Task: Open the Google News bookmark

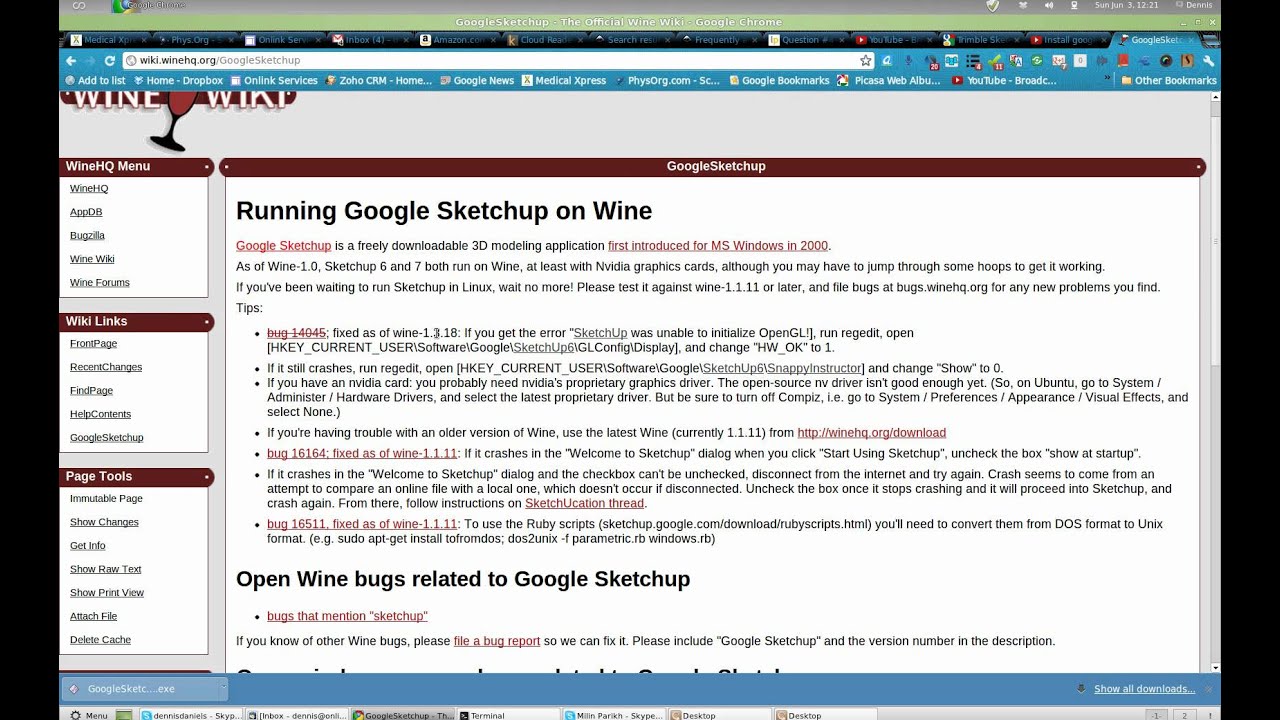Action: point(476,81)
